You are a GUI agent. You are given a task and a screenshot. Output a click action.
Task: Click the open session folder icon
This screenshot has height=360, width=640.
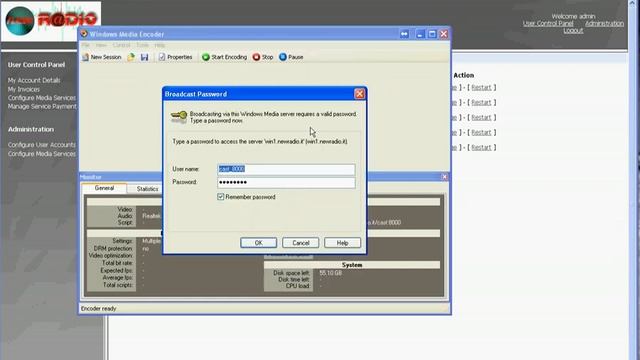[x=131, y=57]
